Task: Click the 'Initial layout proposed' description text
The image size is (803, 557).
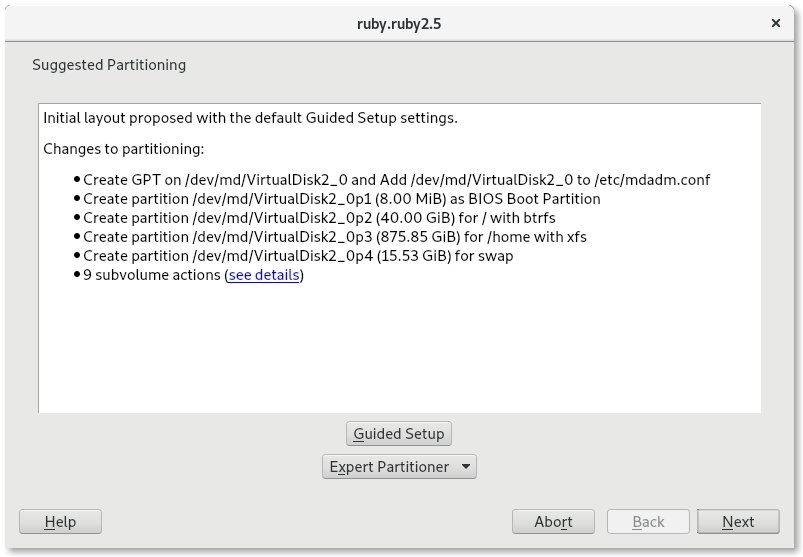Action: click(x=250, y=118)
